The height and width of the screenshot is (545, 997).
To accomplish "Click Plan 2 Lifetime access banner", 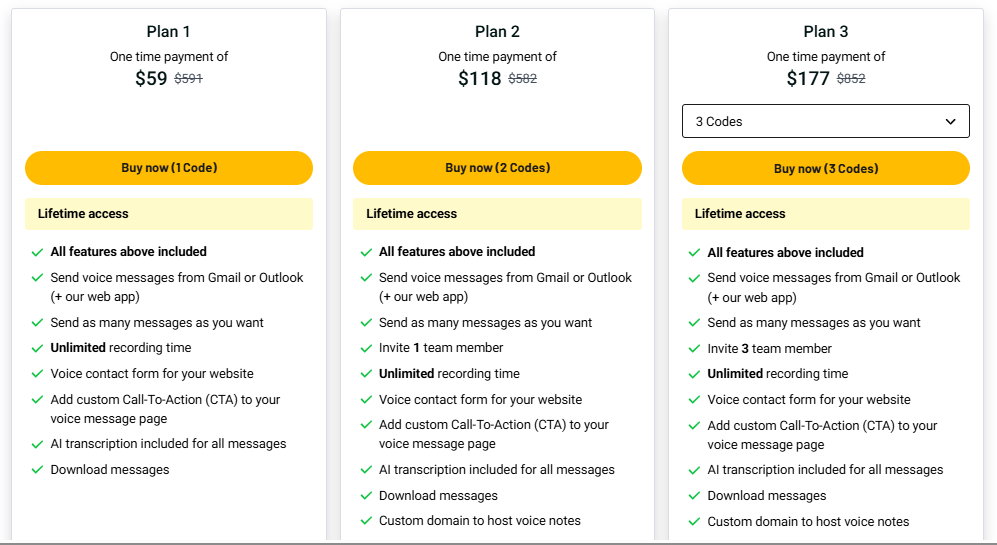I will tap(497, 214).
